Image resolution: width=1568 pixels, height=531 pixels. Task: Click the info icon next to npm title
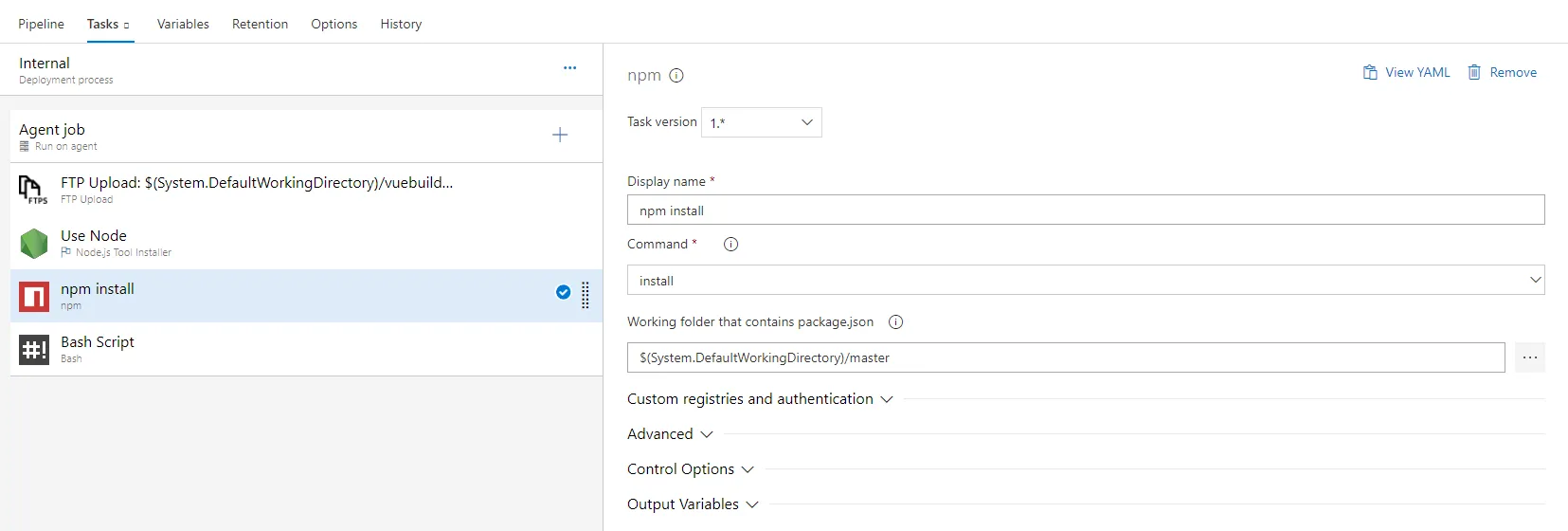676,76
